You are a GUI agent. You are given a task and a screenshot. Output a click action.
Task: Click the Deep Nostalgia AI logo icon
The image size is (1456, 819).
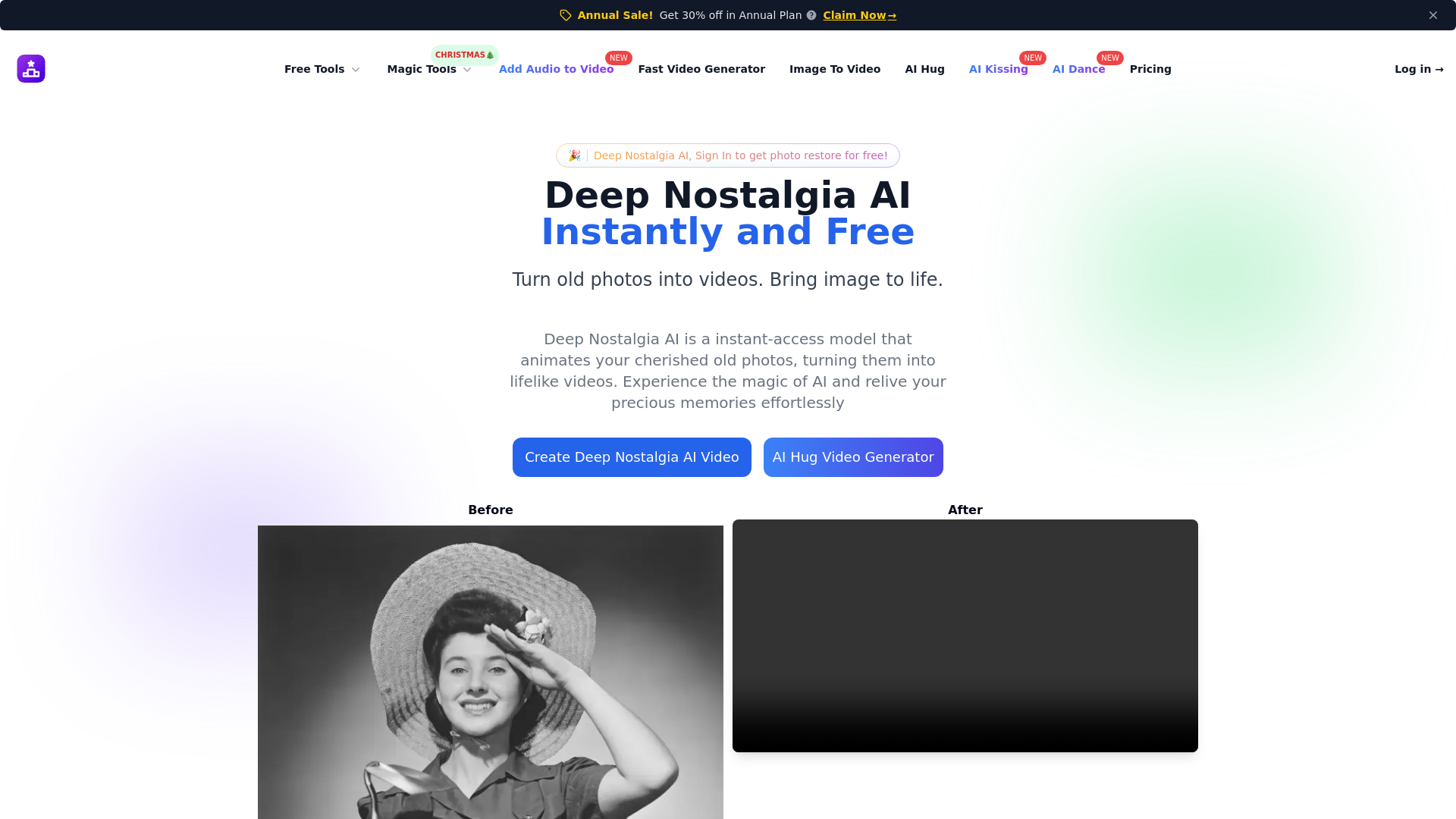click(31, 68)
